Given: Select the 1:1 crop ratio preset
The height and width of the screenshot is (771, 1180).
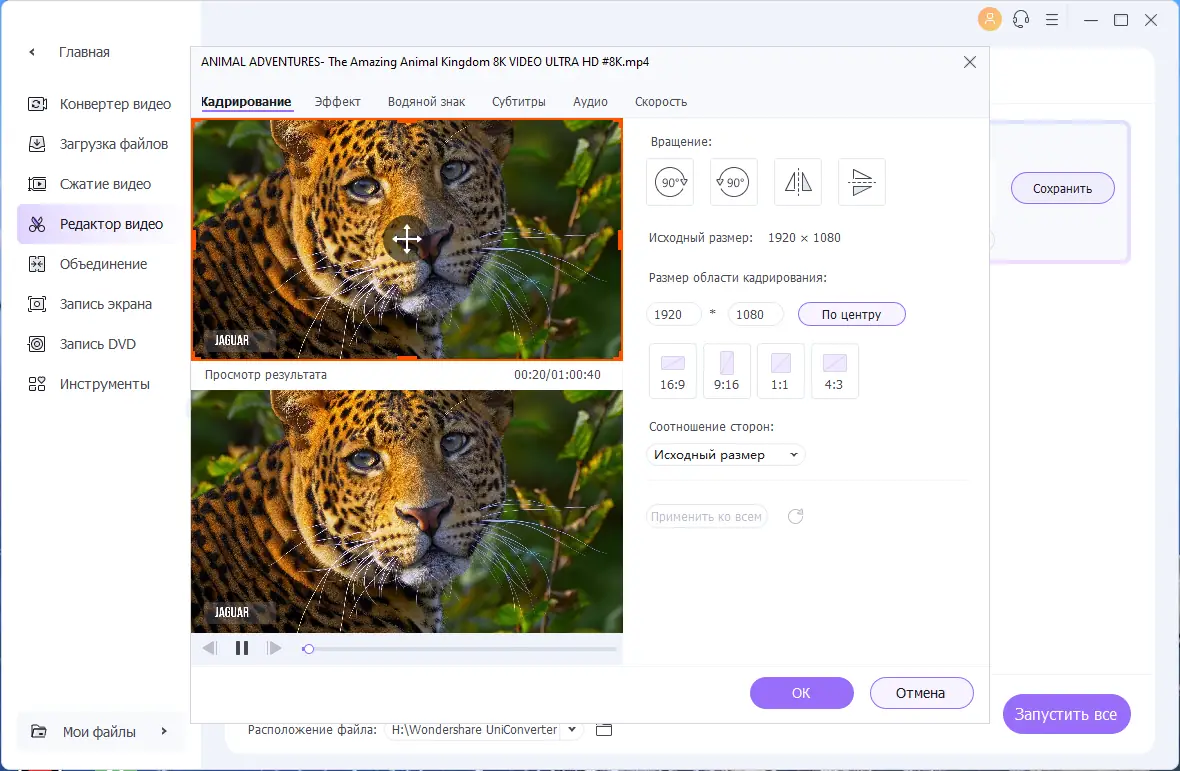Looking at the screenshot, I should point(780,371).
